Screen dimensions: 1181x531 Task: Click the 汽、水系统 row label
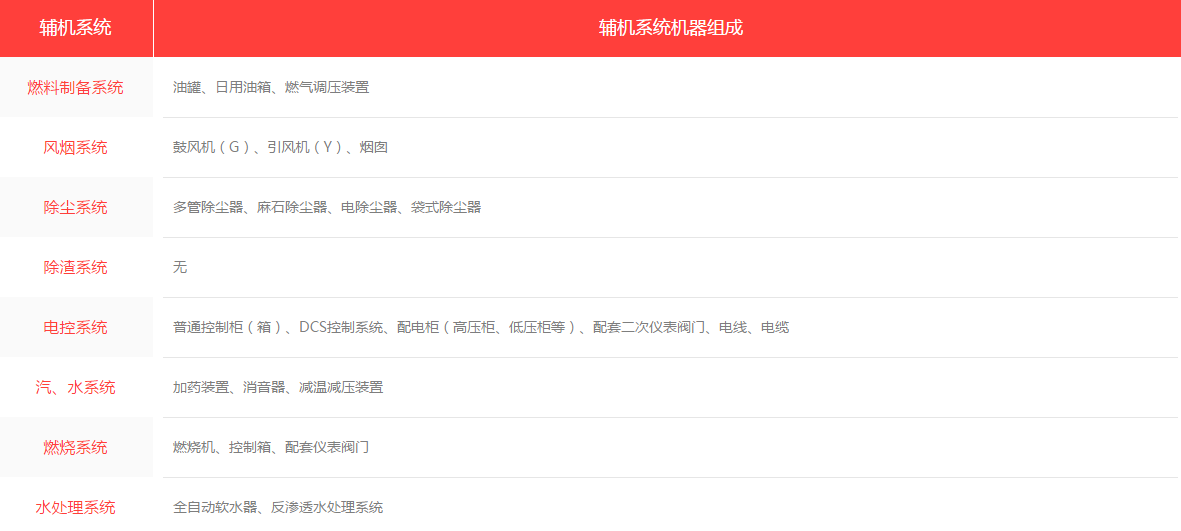(76, 387)
